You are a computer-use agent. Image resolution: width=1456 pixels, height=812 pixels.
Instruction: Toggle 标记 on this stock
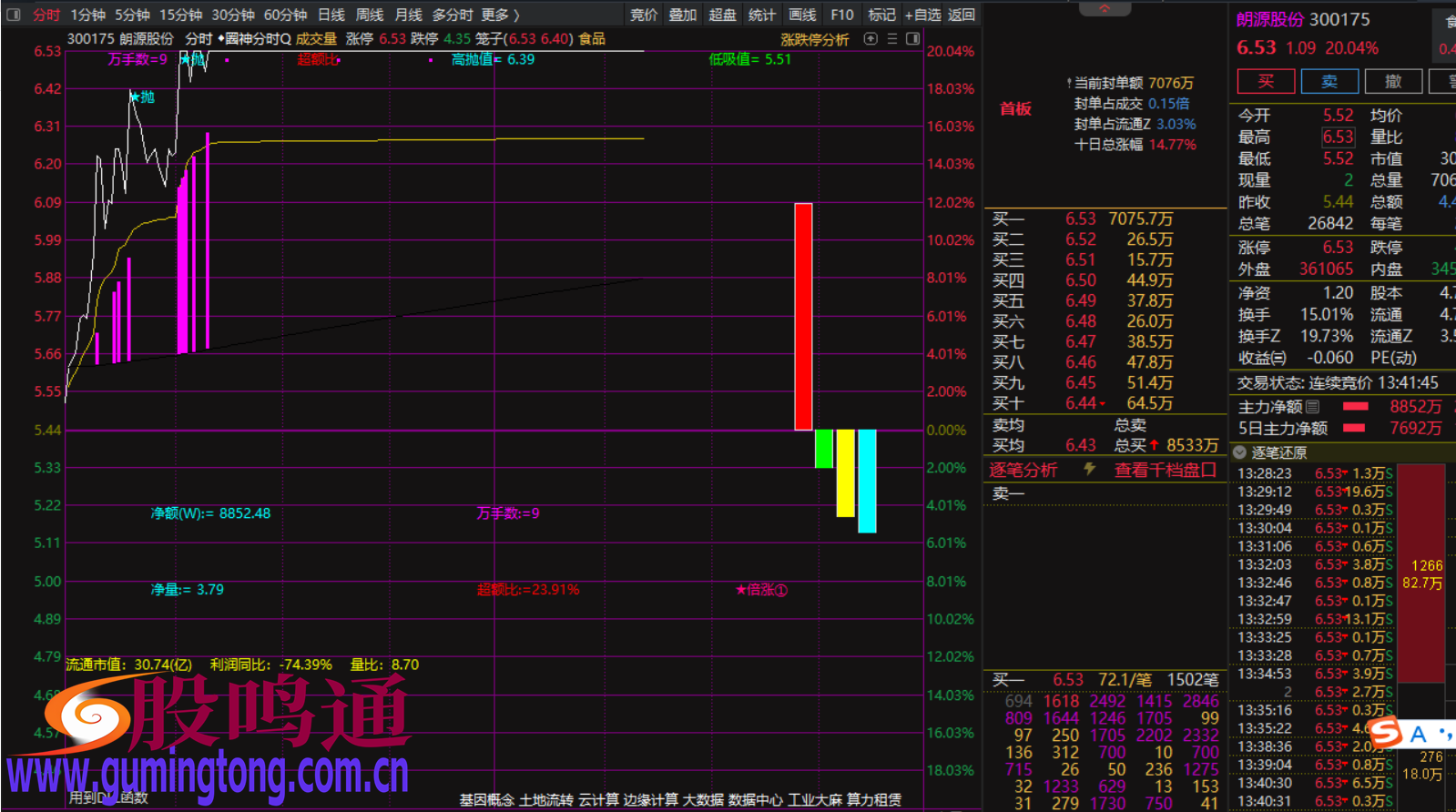coord(881,15)
